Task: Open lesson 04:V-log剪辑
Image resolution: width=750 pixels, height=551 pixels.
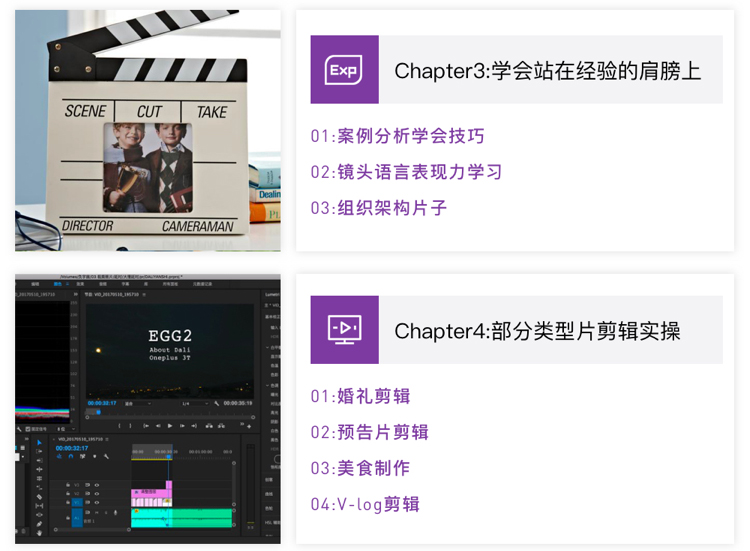Action: coord(365,504)
